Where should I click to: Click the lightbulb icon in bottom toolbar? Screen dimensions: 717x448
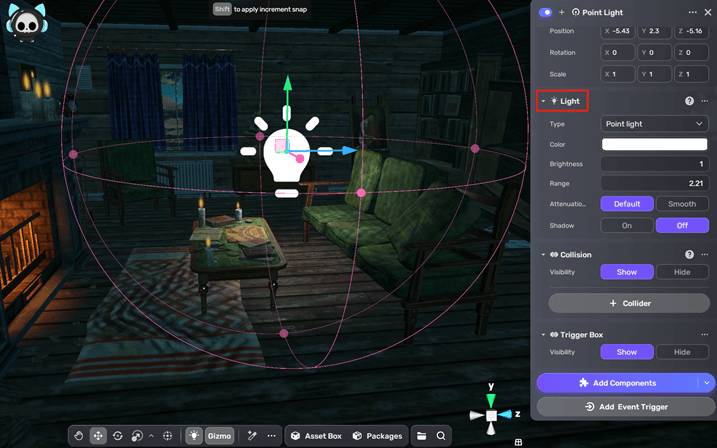coord(194,436)
